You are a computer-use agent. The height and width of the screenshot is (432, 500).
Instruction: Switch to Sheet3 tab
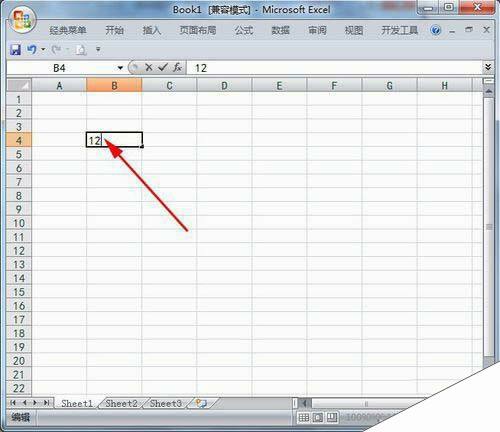[166, 403]
